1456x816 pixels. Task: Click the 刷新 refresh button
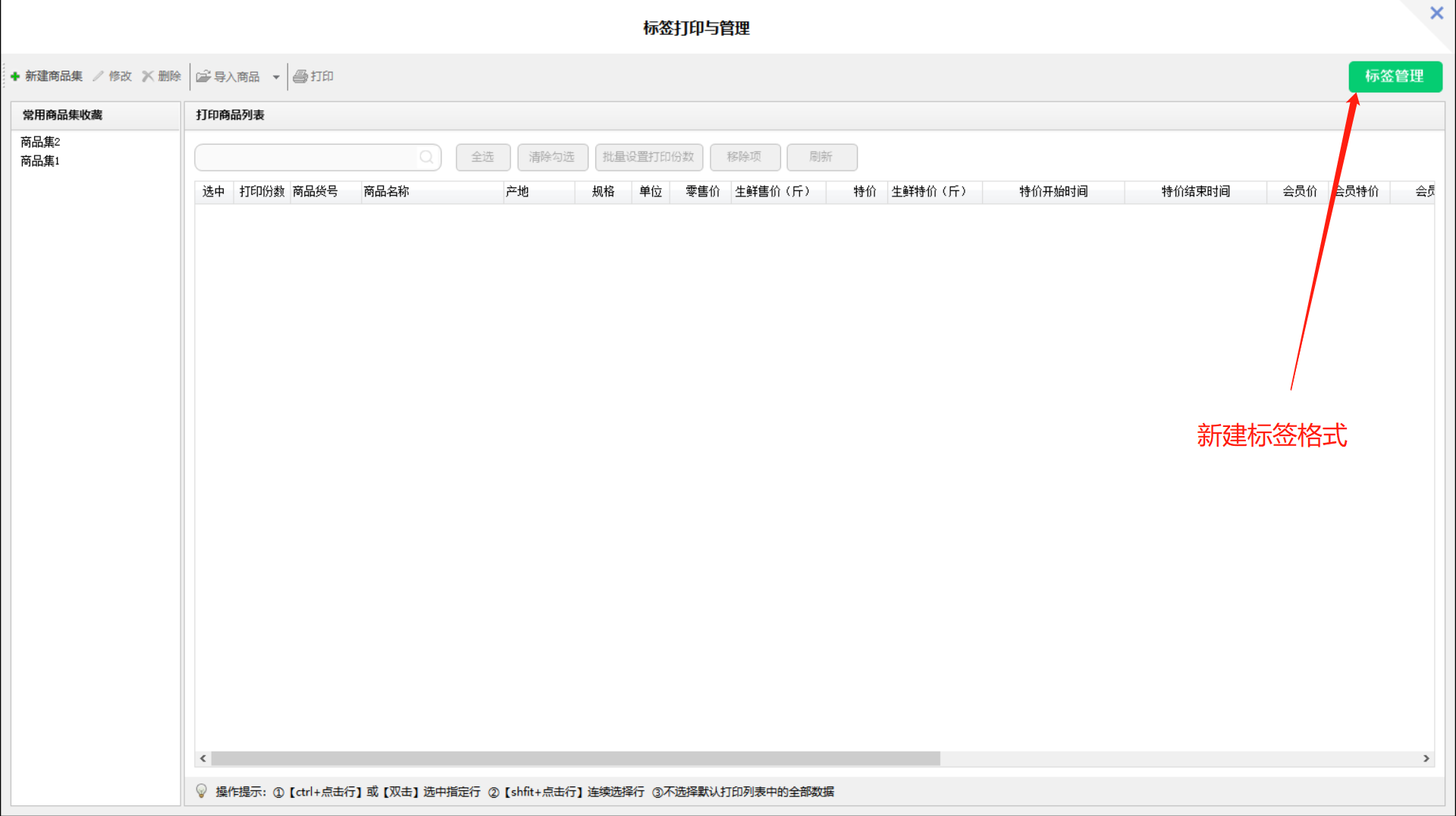[x=821, y=157]
